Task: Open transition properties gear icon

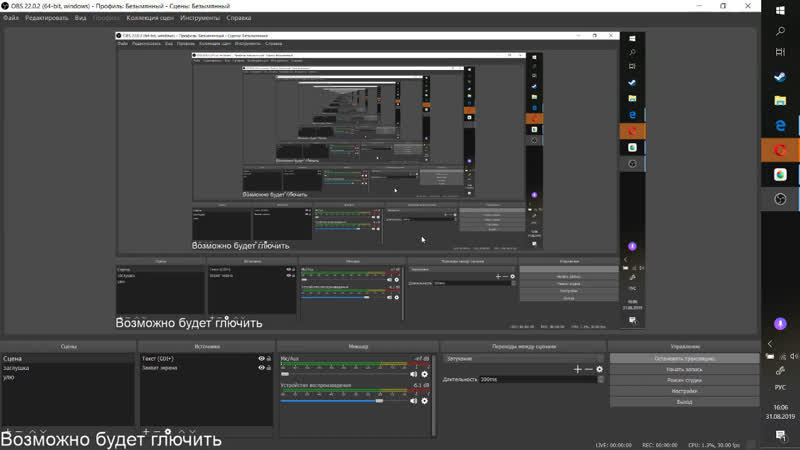Action: pyautogui.click(x=599, y=369)
